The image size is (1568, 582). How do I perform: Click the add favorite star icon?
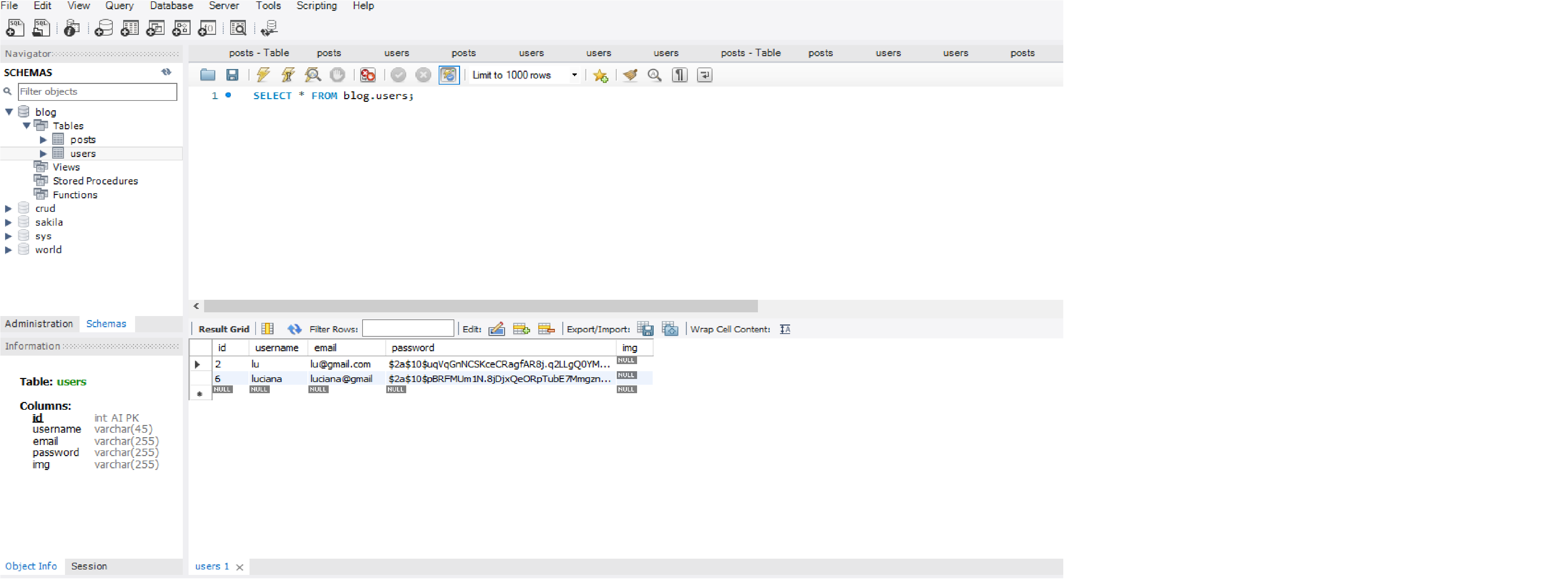[x=600, y=75]
